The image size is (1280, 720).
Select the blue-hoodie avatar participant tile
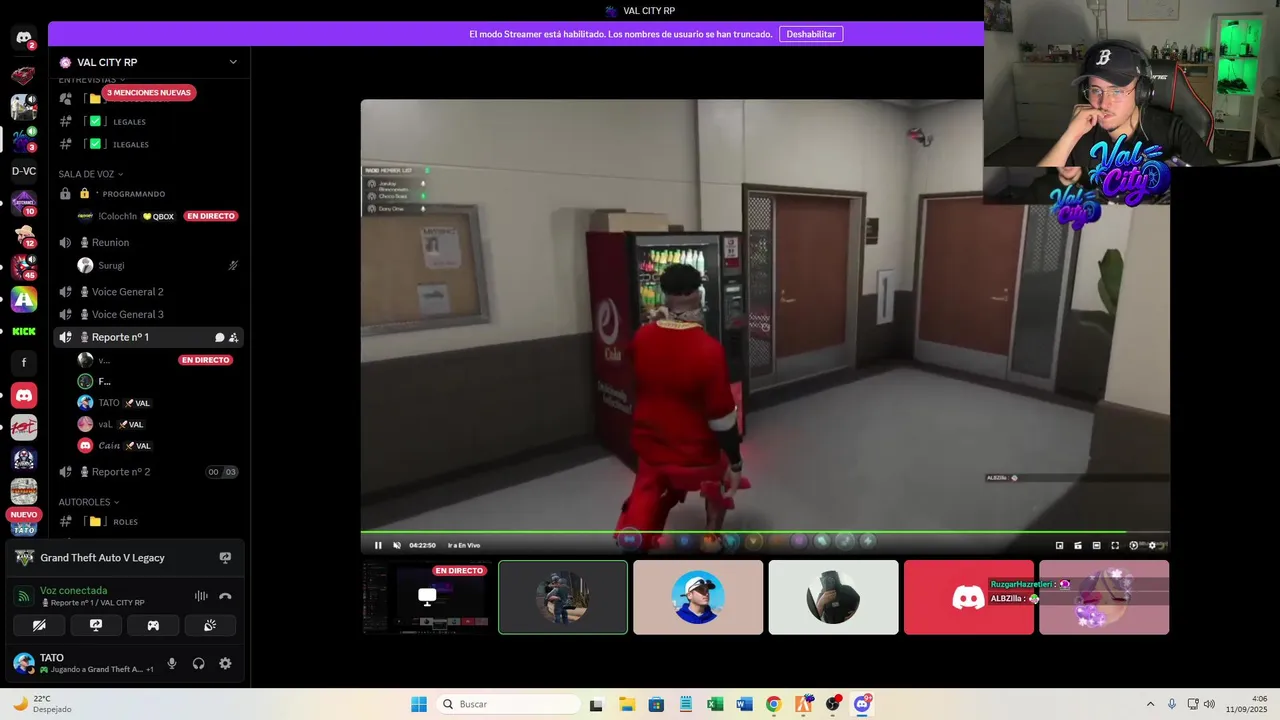tap(698, 597)
